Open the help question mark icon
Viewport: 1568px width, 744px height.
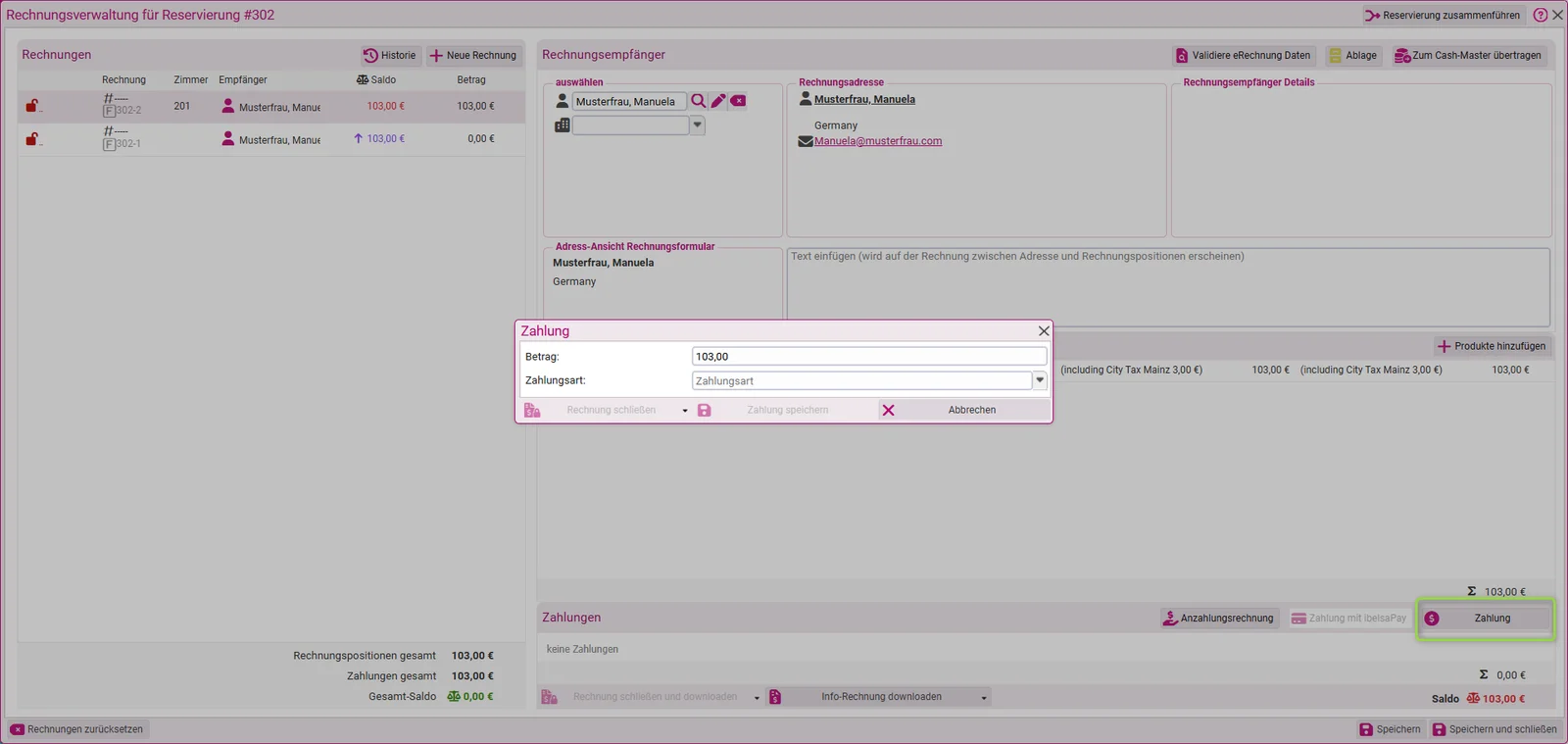point(1541,15)
